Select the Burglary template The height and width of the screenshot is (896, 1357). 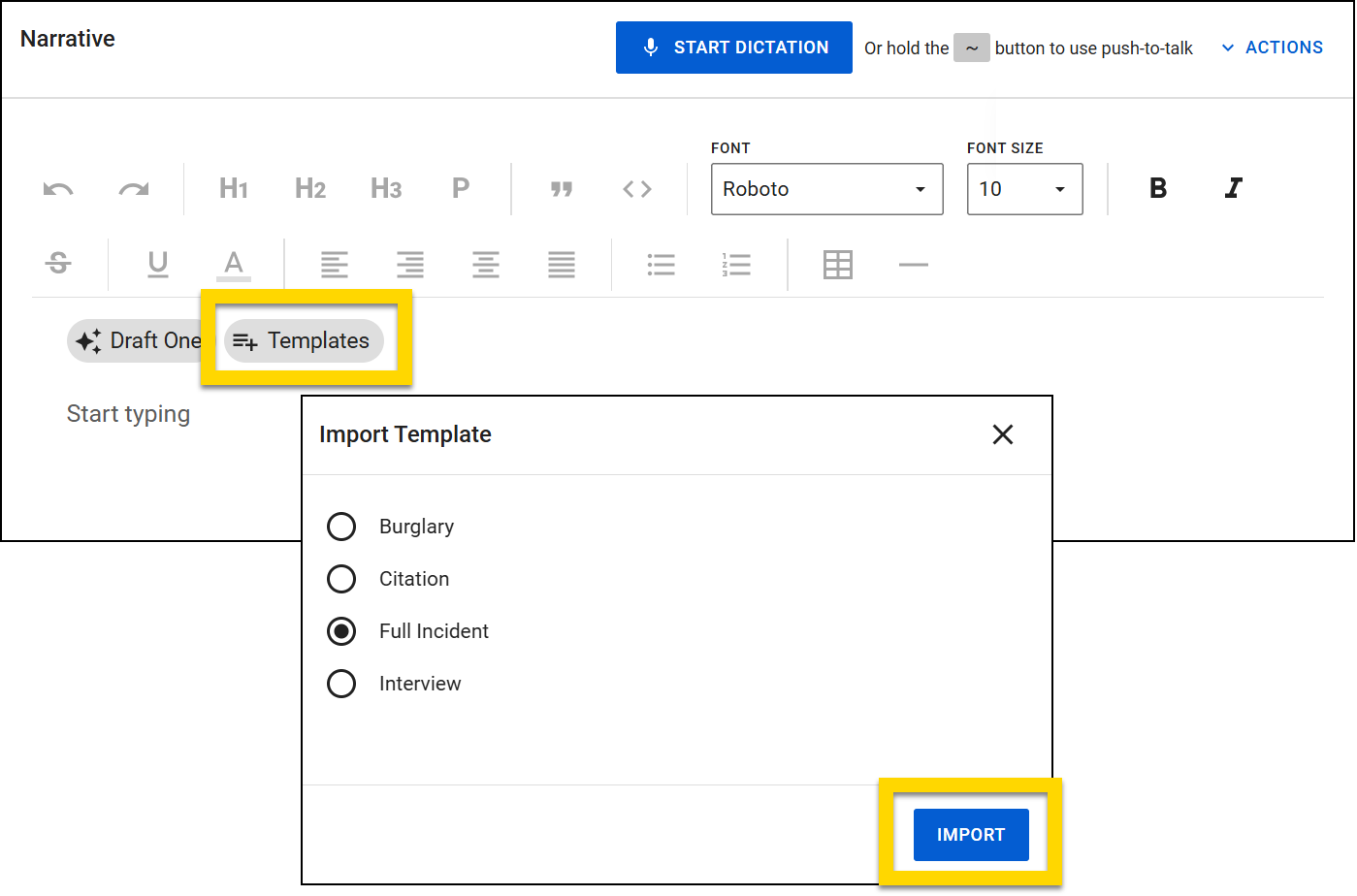tap(341, 527)
